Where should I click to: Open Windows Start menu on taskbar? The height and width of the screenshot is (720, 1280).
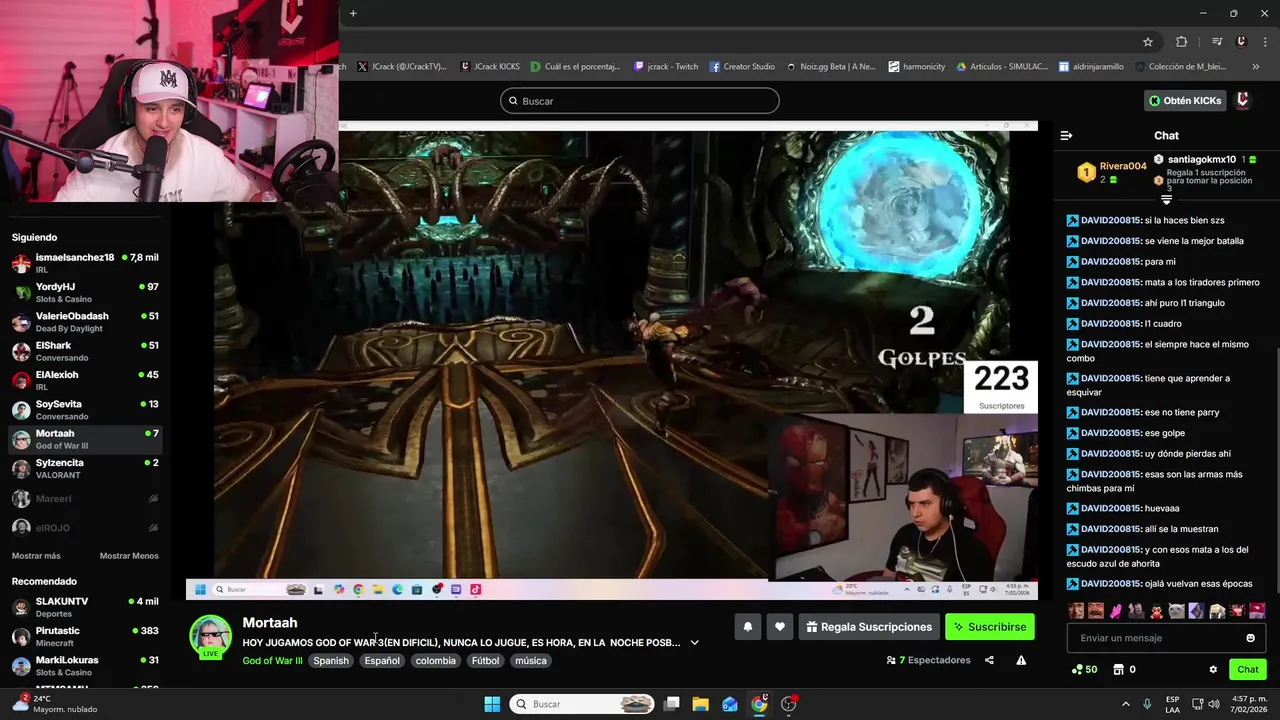(x=492, y=704)
